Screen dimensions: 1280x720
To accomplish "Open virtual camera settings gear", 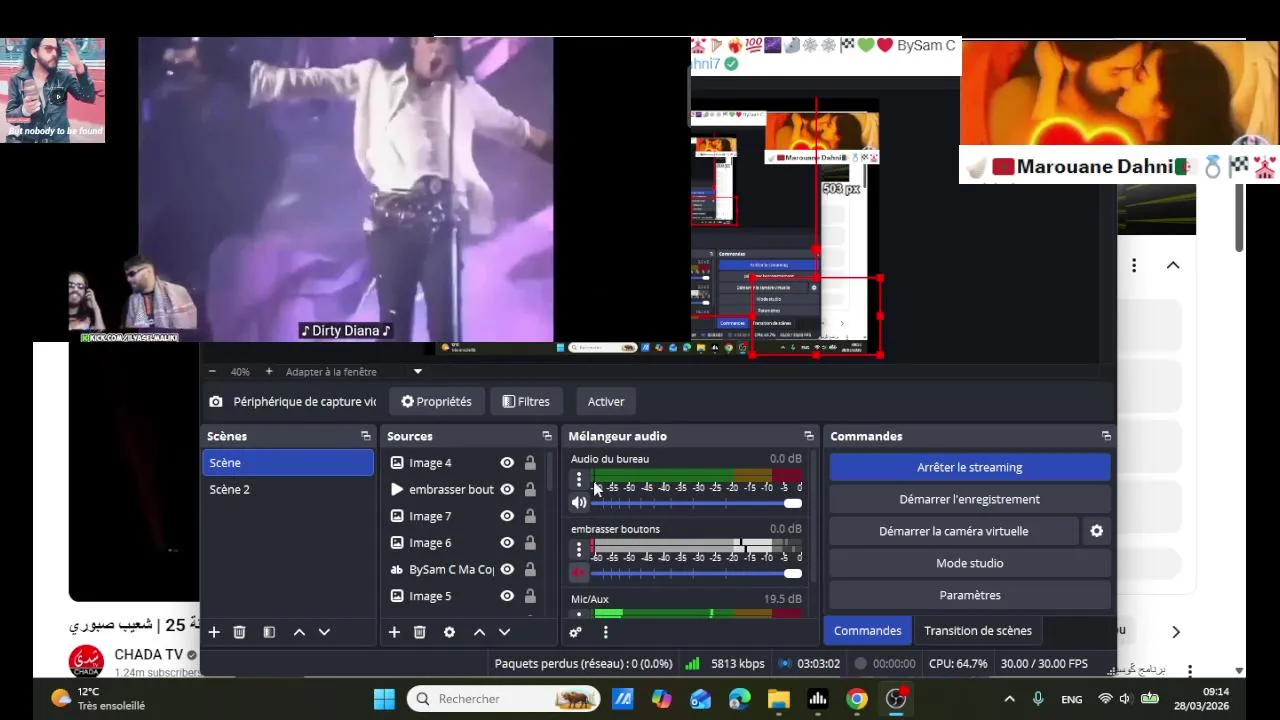I will (x=1097, y=531).
